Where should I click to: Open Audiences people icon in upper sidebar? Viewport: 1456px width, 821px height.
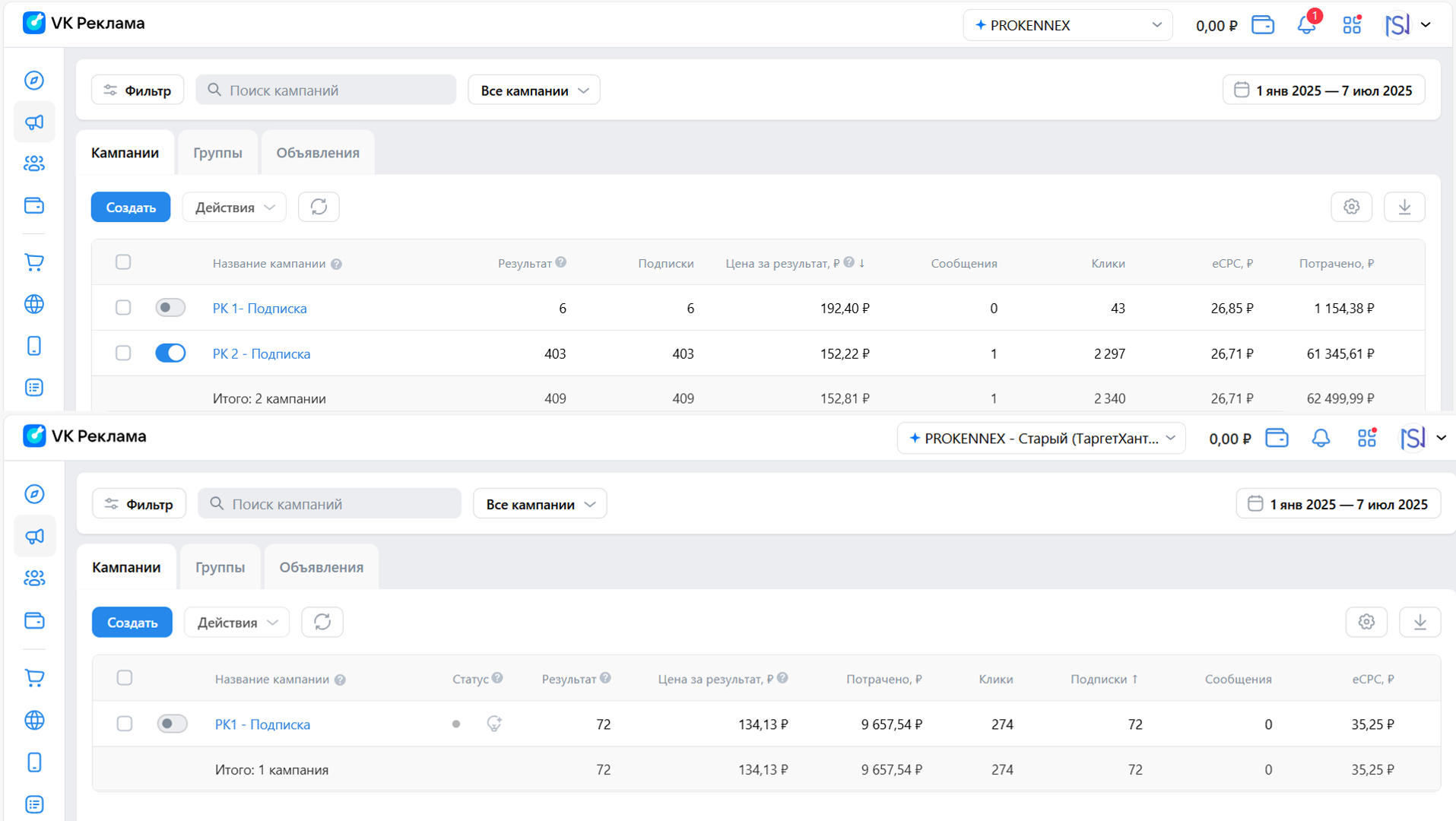[x=34, y=163]
